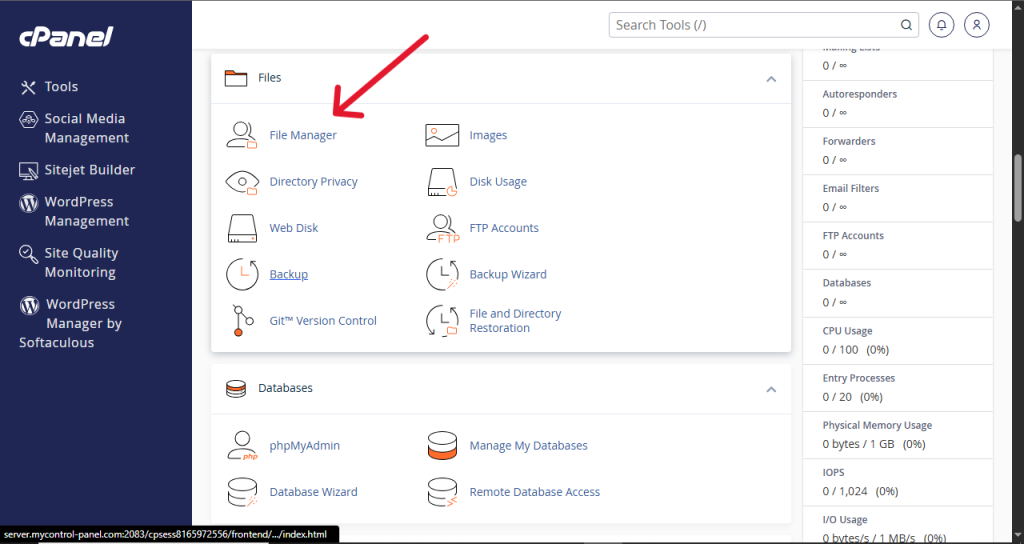The width and height of the screenshot is (1024, 544).
Task: Click the Entry Processes statistic label
Action: point(859,378)
